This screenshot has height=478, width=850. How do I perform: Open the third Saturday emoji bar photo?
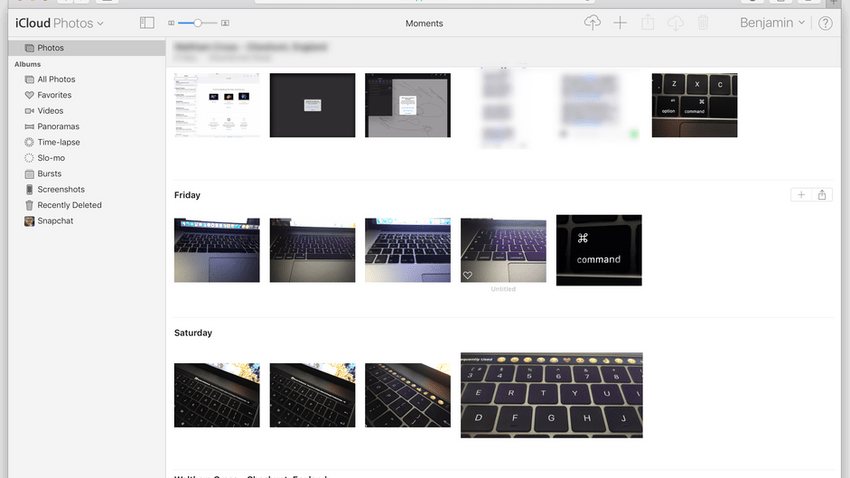(x=408, y=395)
